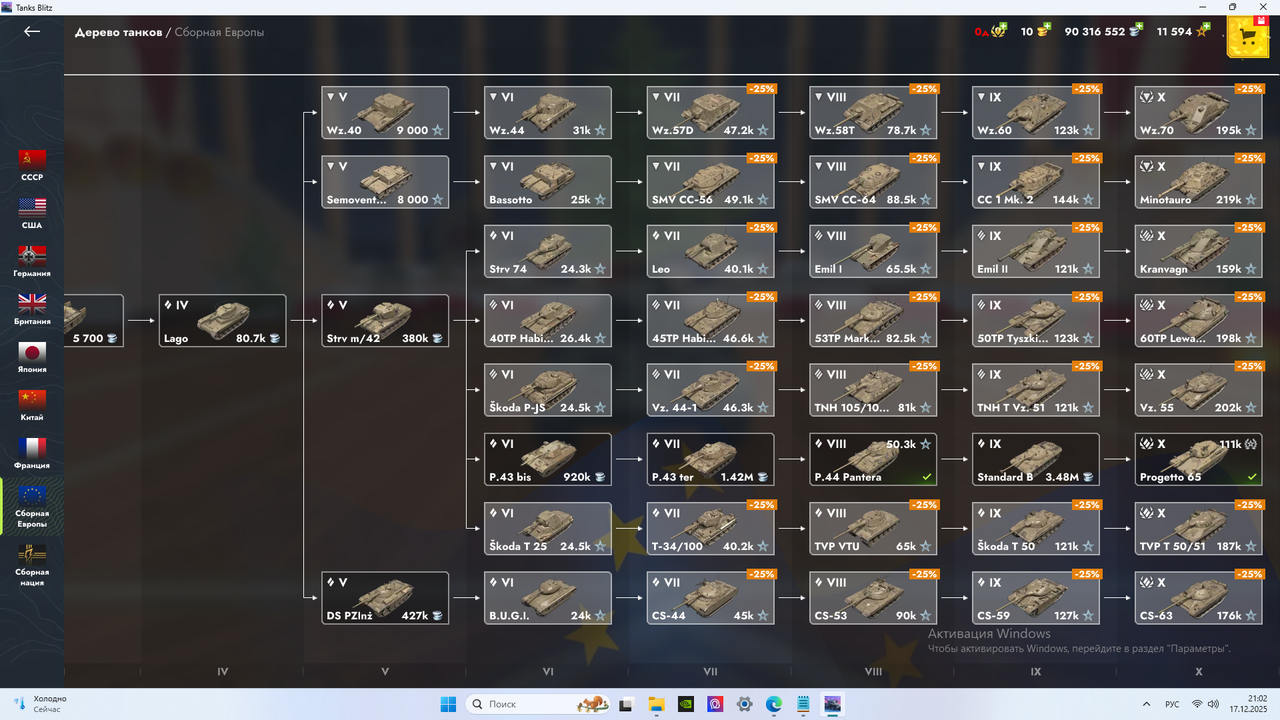The height and width of the screenshot is (720, 1280).
Task: Select the Сборная нация tab
Action: (x=32, y=565)
